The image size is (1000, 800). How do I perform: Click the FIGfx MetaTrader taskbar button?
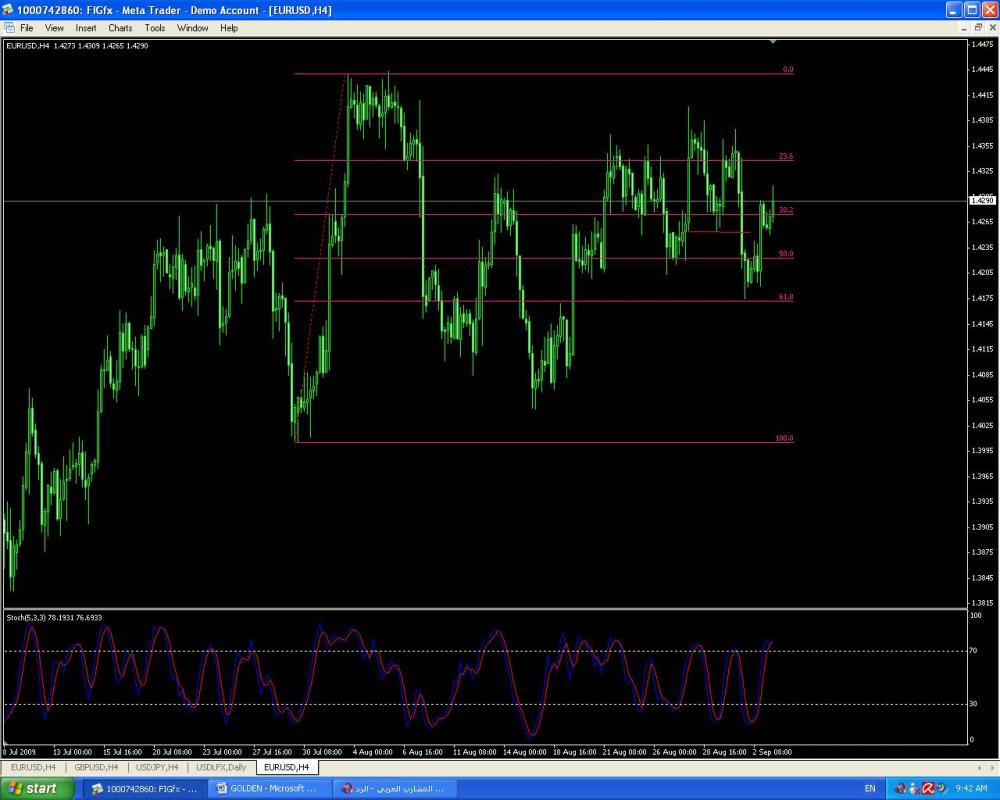[144, 789]
